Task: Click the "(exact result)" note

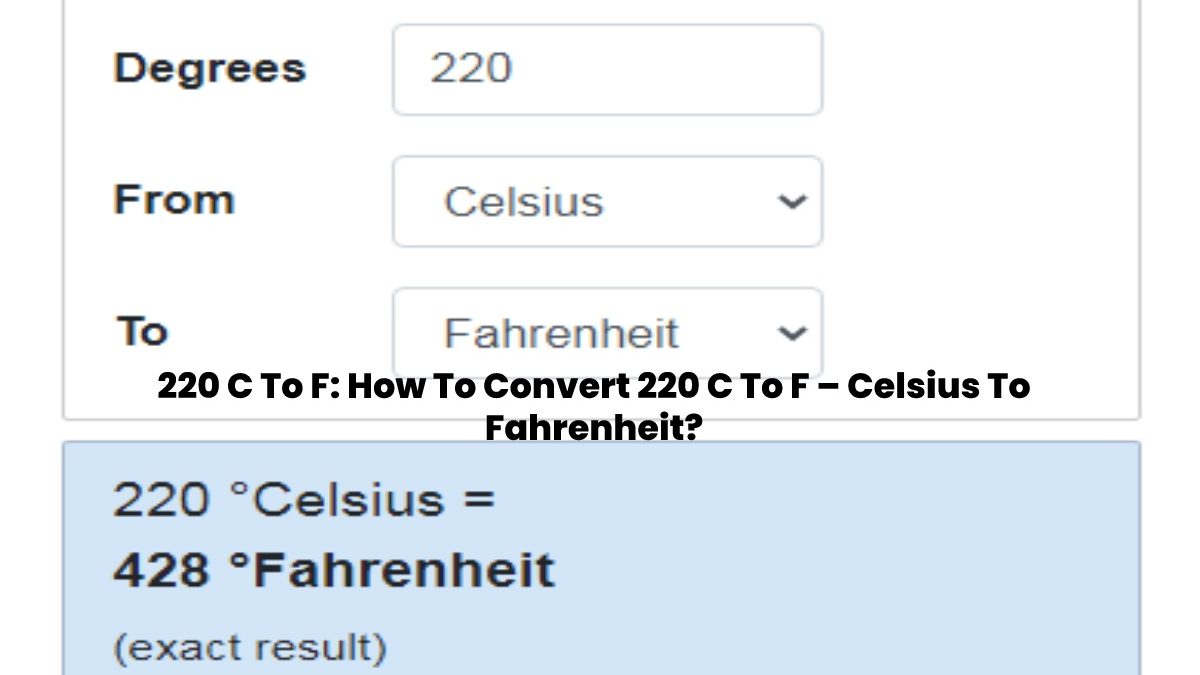Action: pyautogui.click(x=249, y=648)
